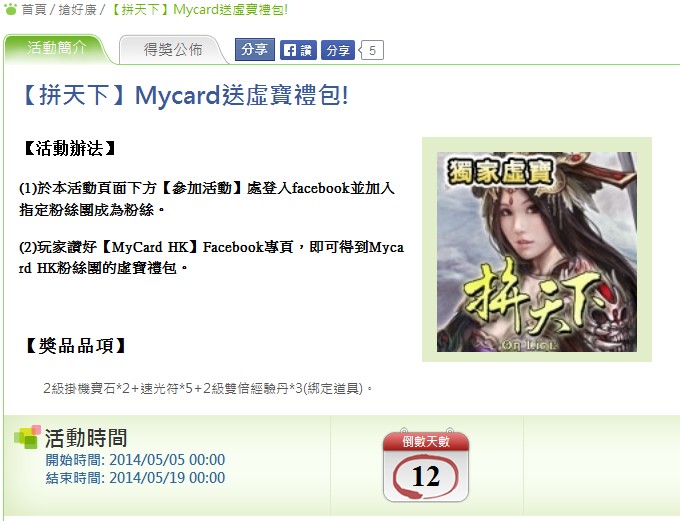Switch to the 得獎公佈 tab
The height and width of the screenshot is (521, 680).
(173, 49)
